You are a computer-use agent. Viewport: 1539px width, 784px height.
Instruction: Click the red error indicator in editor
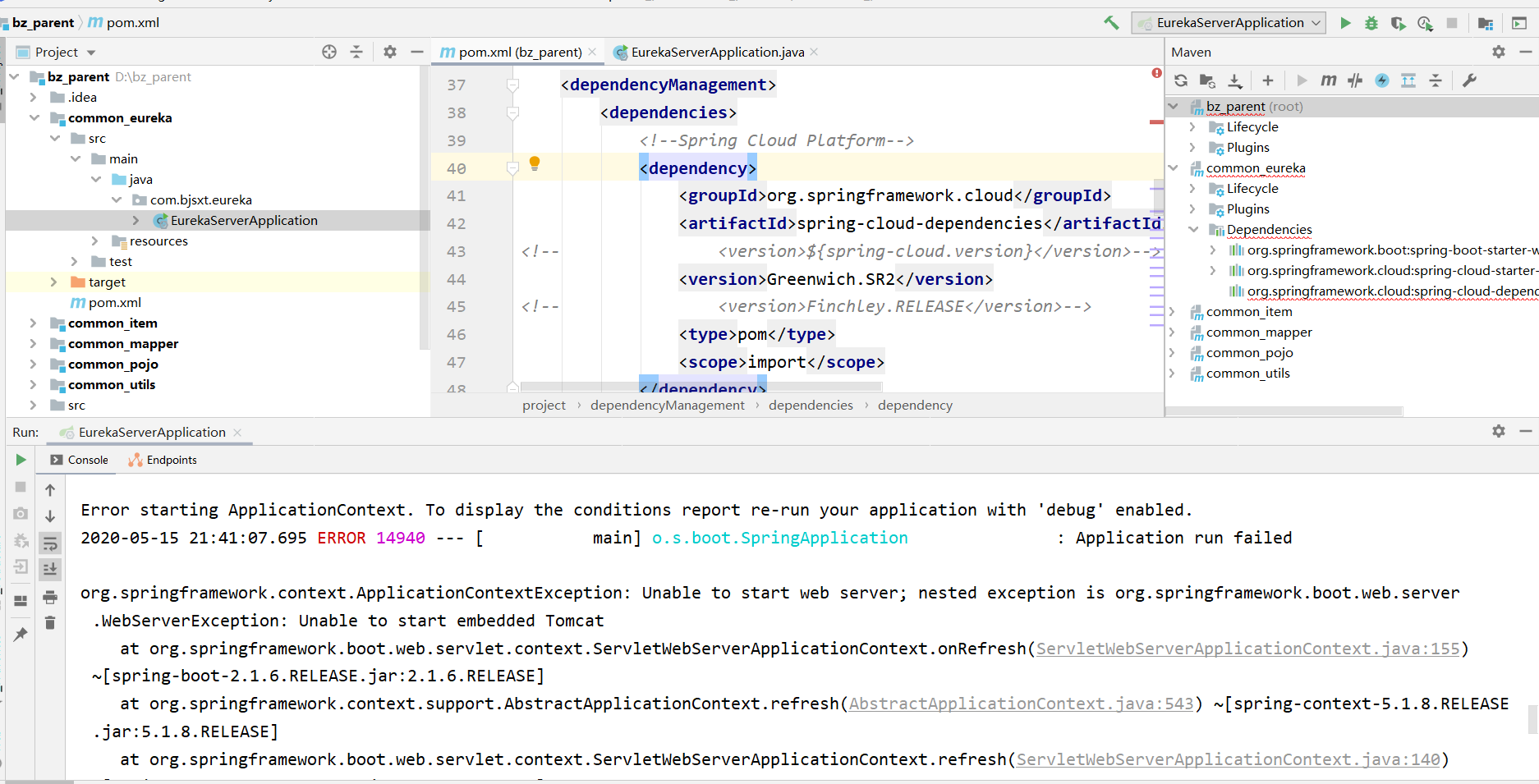(x=1156, y=73)
